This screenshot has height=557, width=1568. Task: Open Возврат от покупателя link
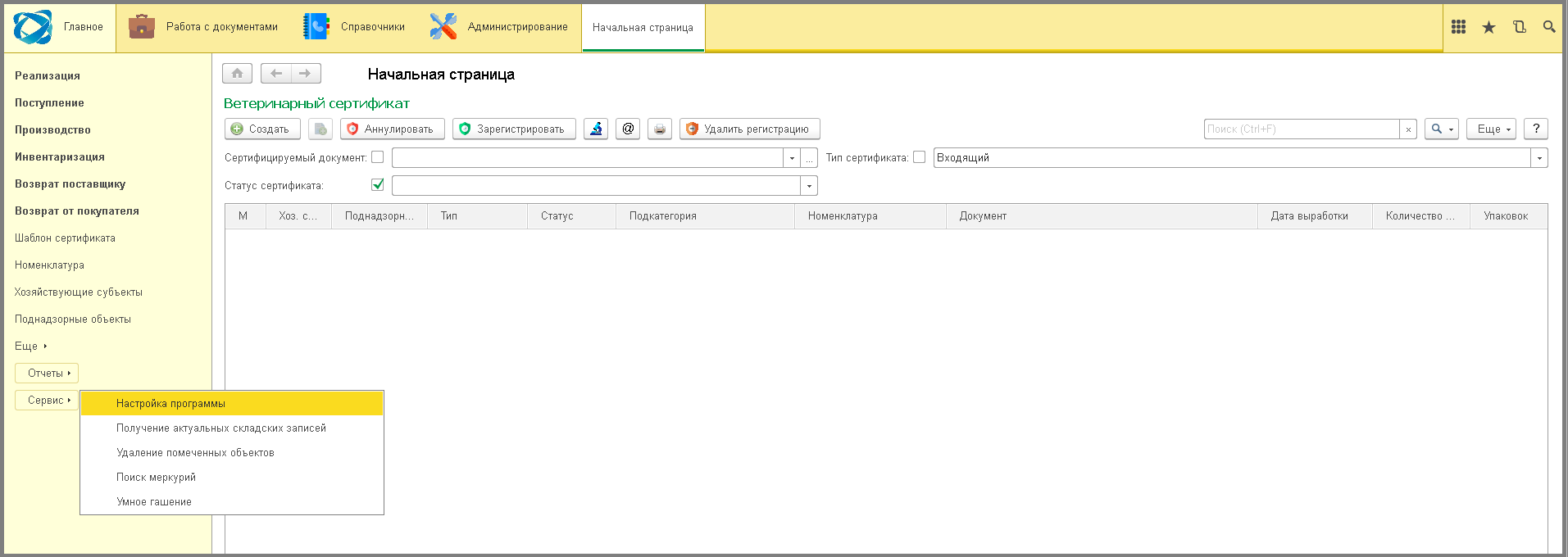click(x=77, y=211)
